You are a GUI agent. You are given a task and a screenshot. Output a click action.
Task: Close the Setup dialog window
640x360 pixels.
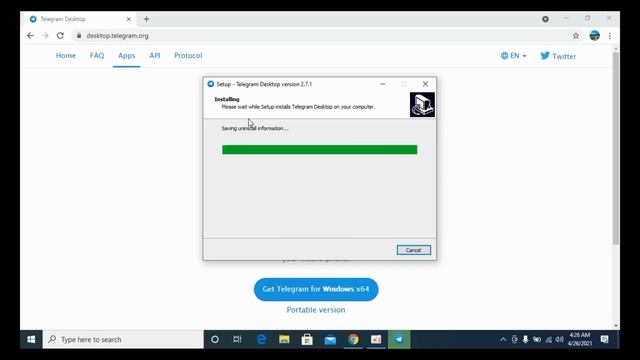pyautogui.click(x=425, y=84)
